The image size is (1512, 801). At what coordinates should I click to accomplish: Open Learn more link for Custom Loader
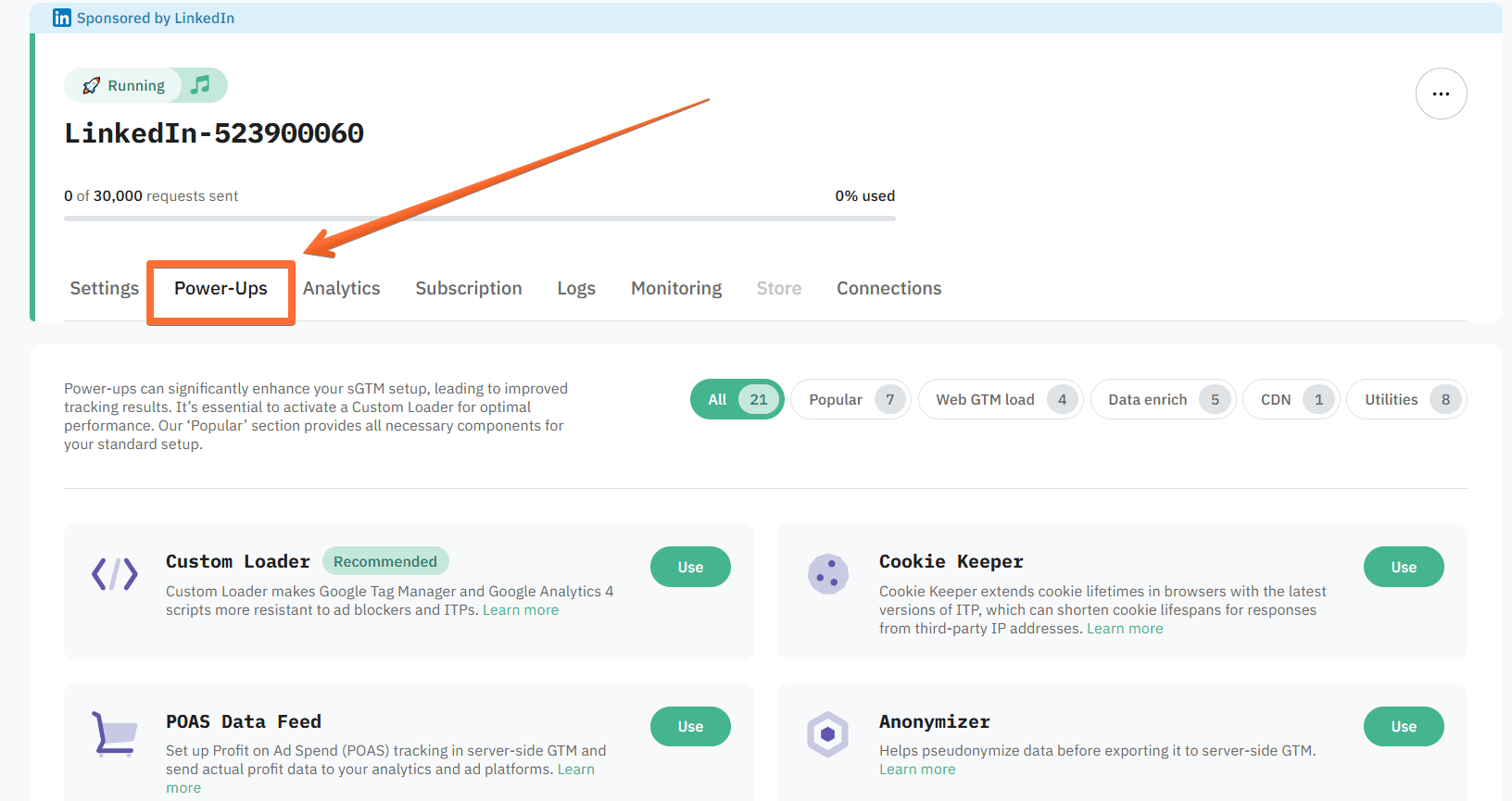pos(521,610)
